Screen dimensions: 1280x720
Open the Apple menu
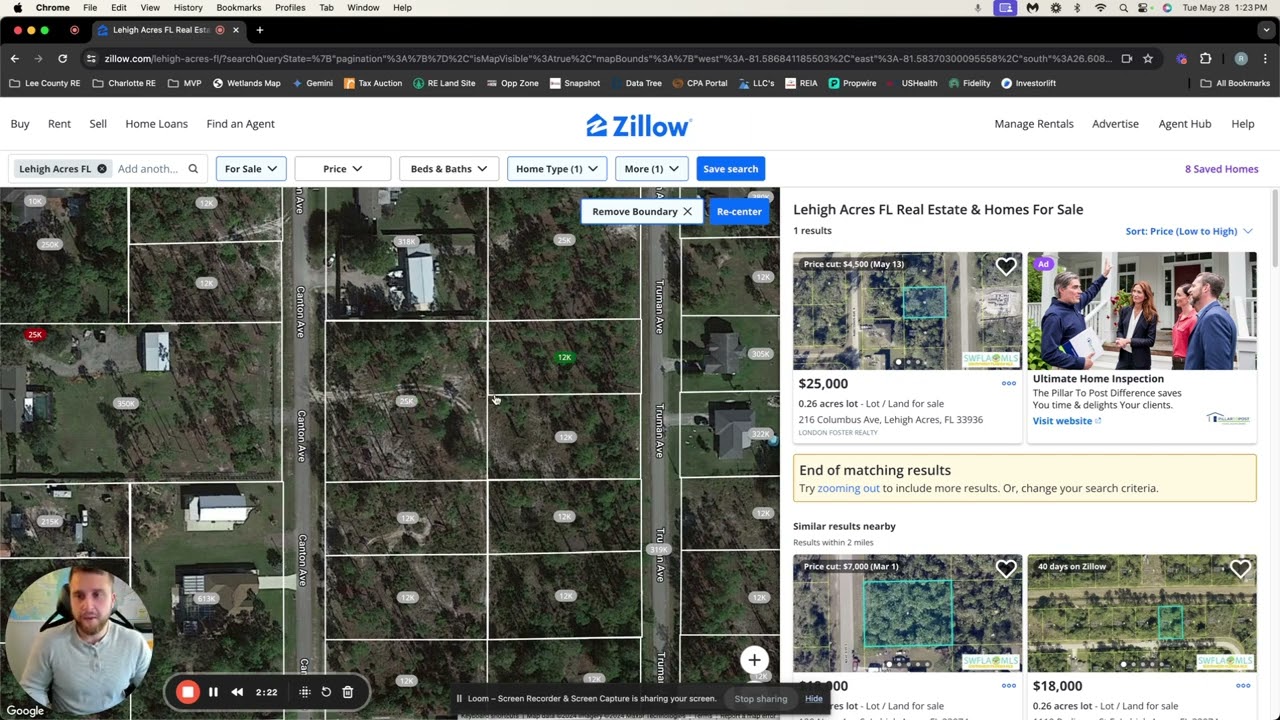click(x=17, y=7)
